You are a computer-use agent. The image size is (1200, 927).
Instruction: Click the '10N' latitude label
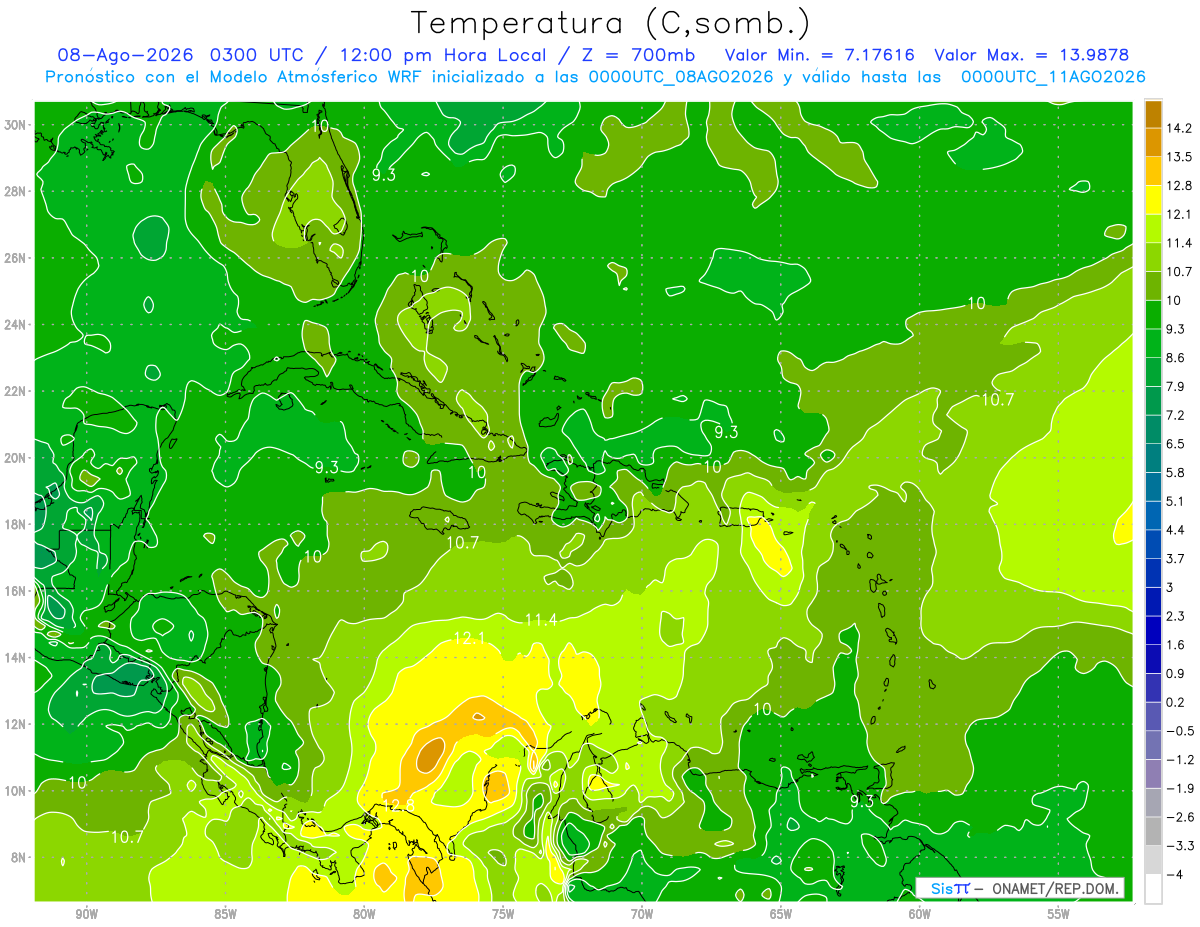click(x=17, y=791)
